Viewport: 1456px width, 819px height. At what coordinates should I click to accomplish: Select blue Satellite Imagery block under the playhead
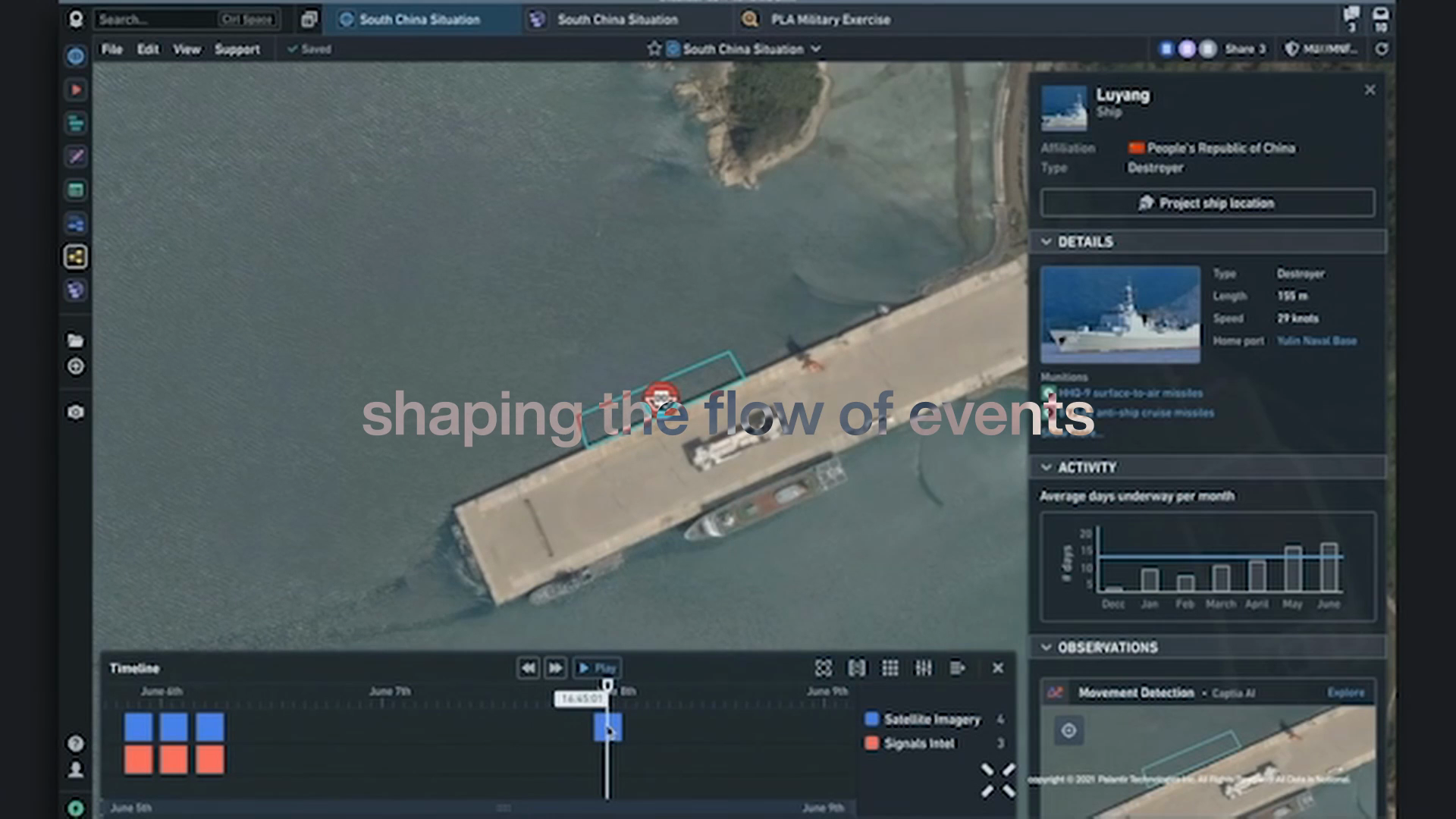pyautogui.click(x=607, y=727)
